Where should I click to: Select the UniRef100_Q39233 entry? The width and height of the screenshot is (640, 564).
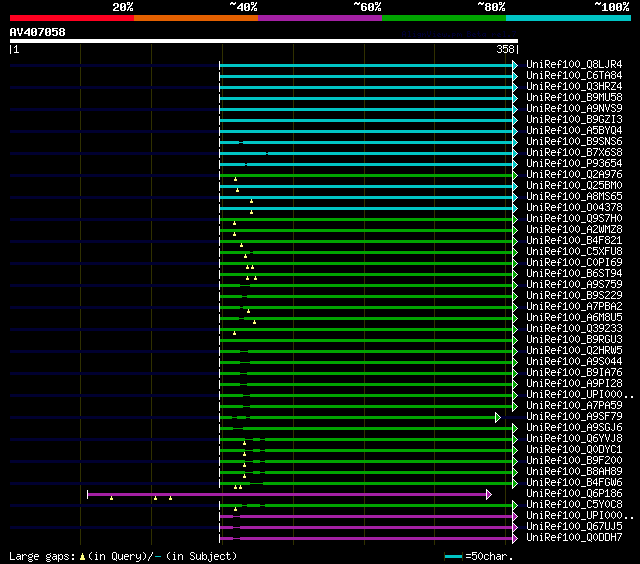(574, 329)
